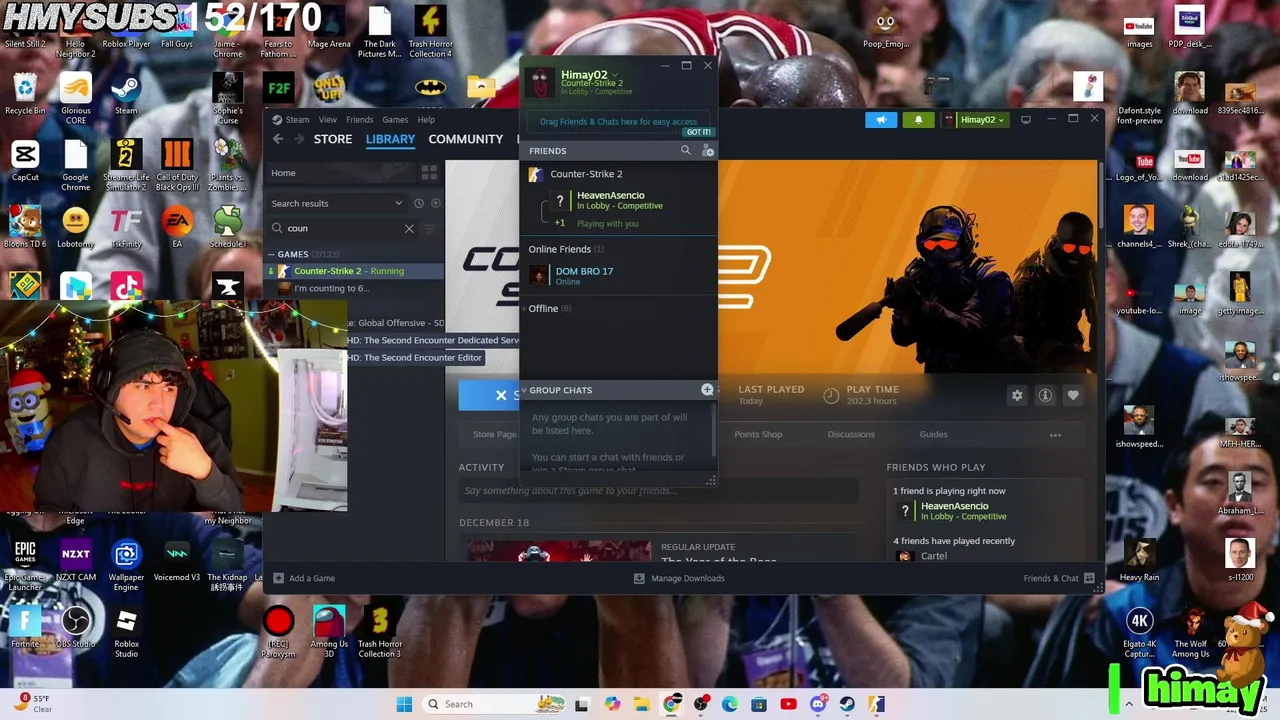
Task: Clear the 'coun' library search
Action: click(409, 228)
